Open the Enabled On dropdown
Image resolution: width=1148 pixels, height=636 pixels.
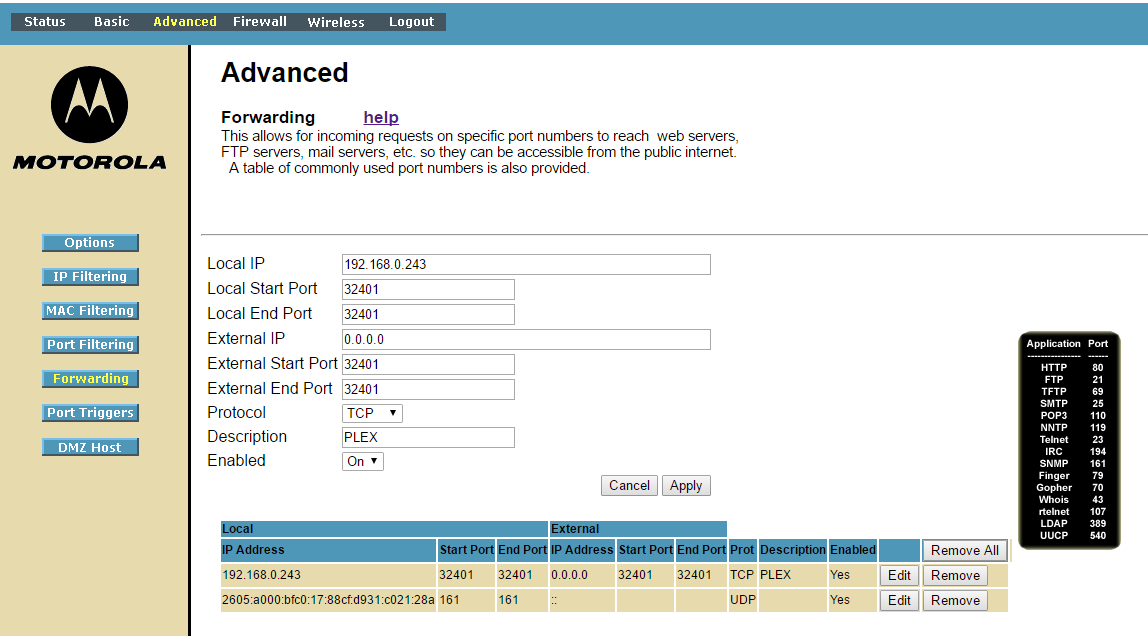click(x=362, y=461)
